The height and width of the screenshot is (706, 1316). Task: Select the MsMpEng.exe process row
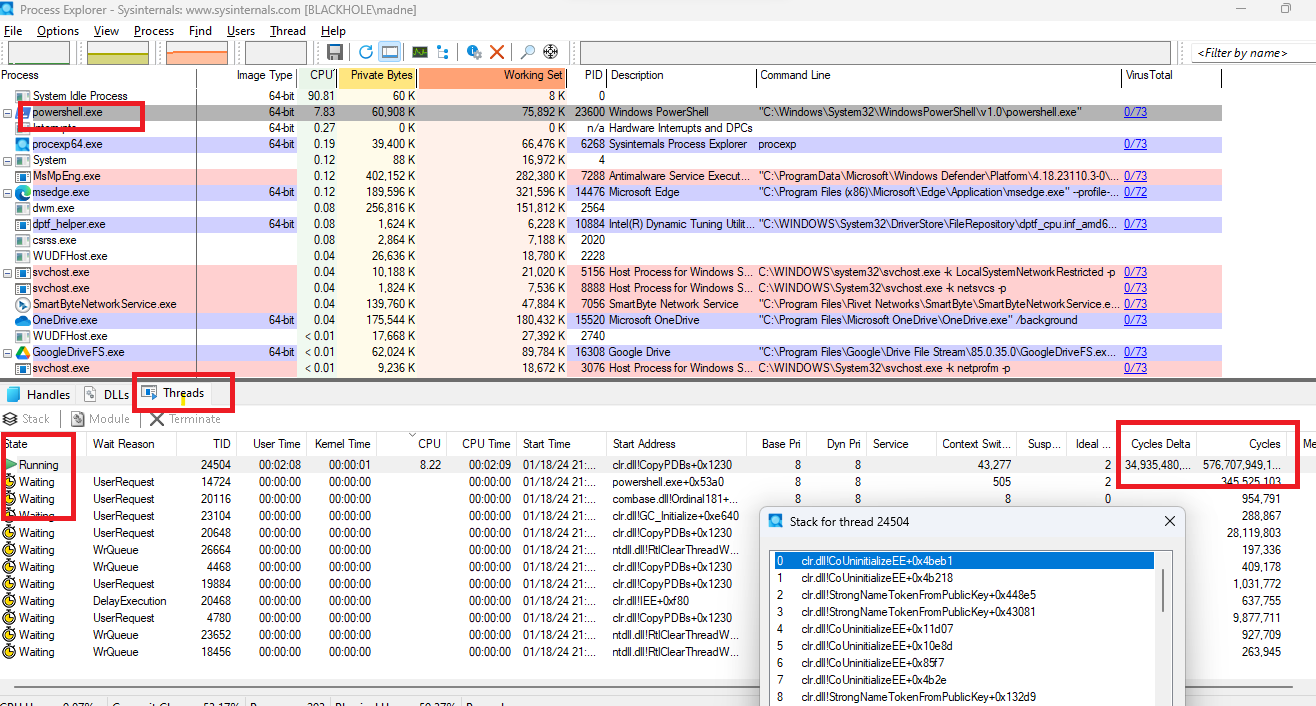coord(611,176)
